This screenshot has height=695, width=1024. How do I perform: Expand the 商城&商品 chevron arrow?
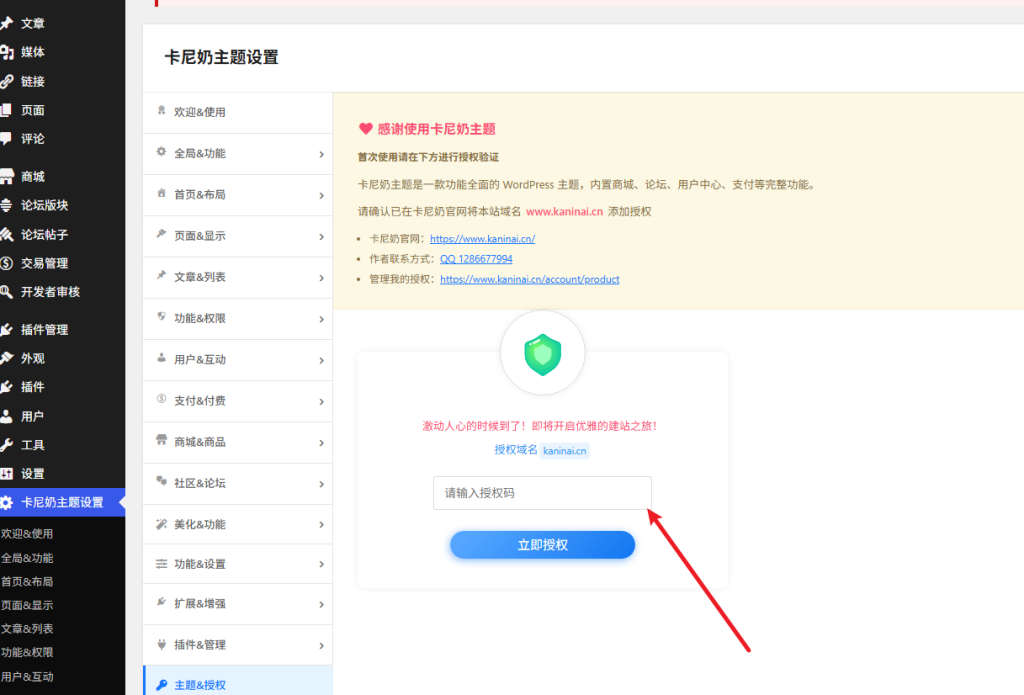click(x=321, y=443)
